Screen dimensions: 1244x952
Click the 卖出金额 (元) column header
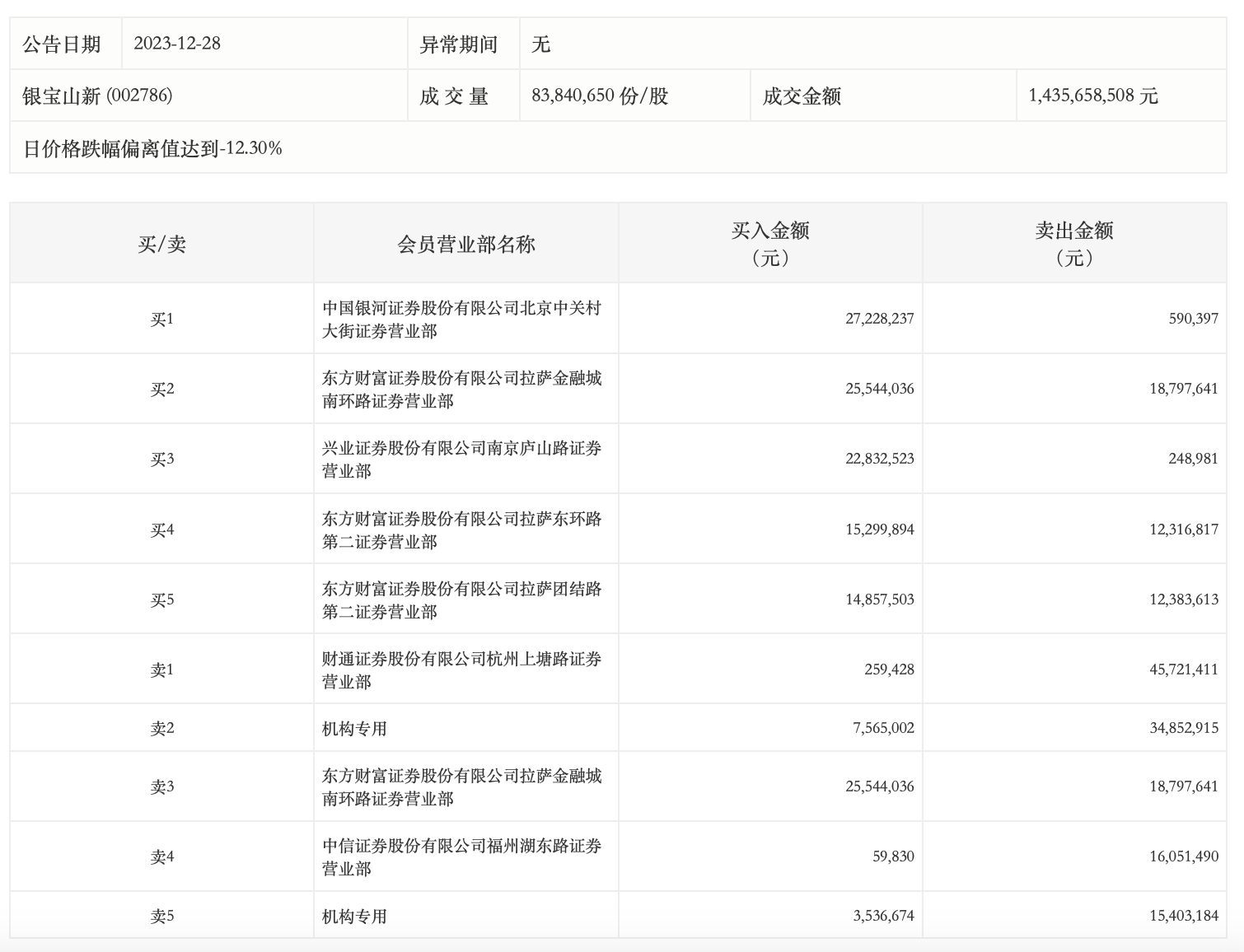[x=1074, y=244]
